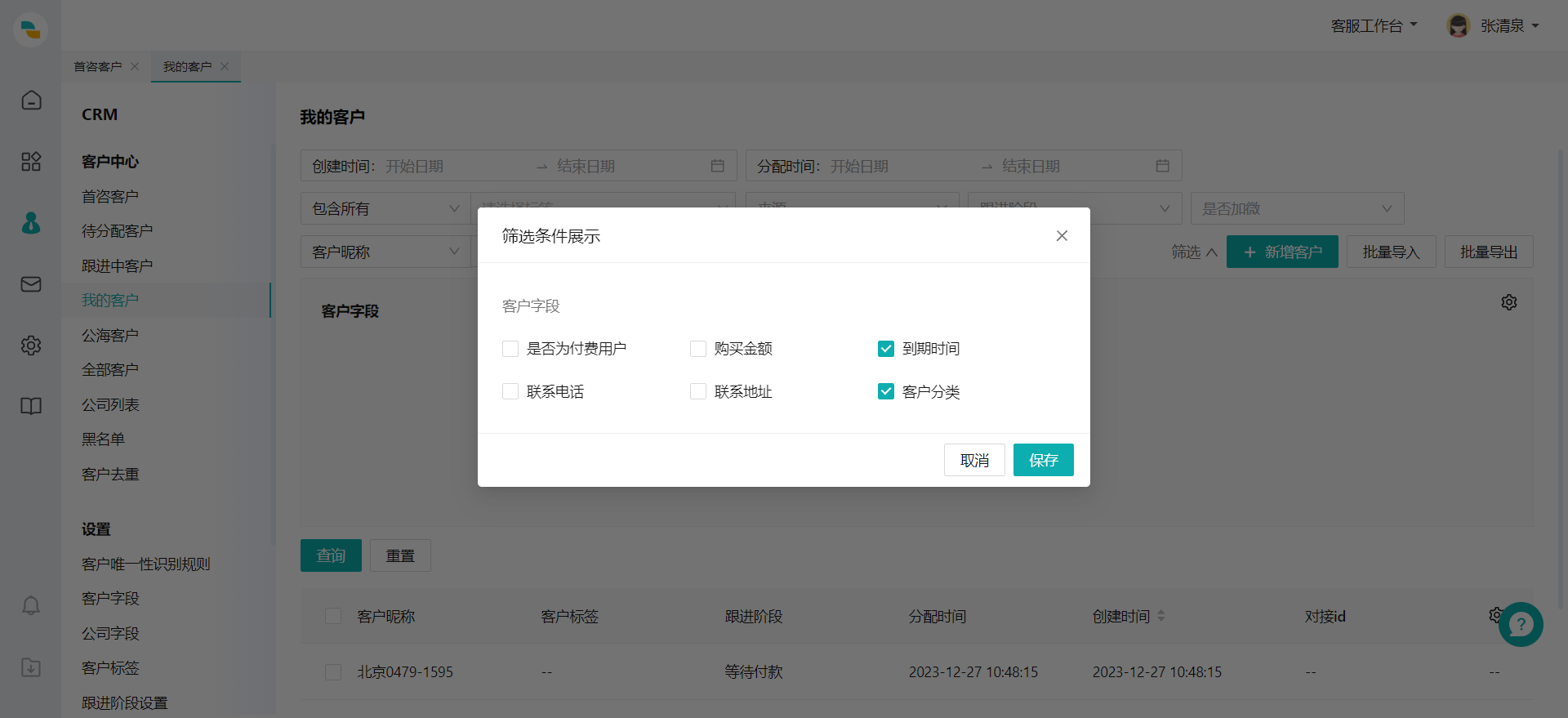The width and height of the screenshot is (1568, 718).
Task: Switch to the 首咨客户 tab
Action: [x=97, y=67]
